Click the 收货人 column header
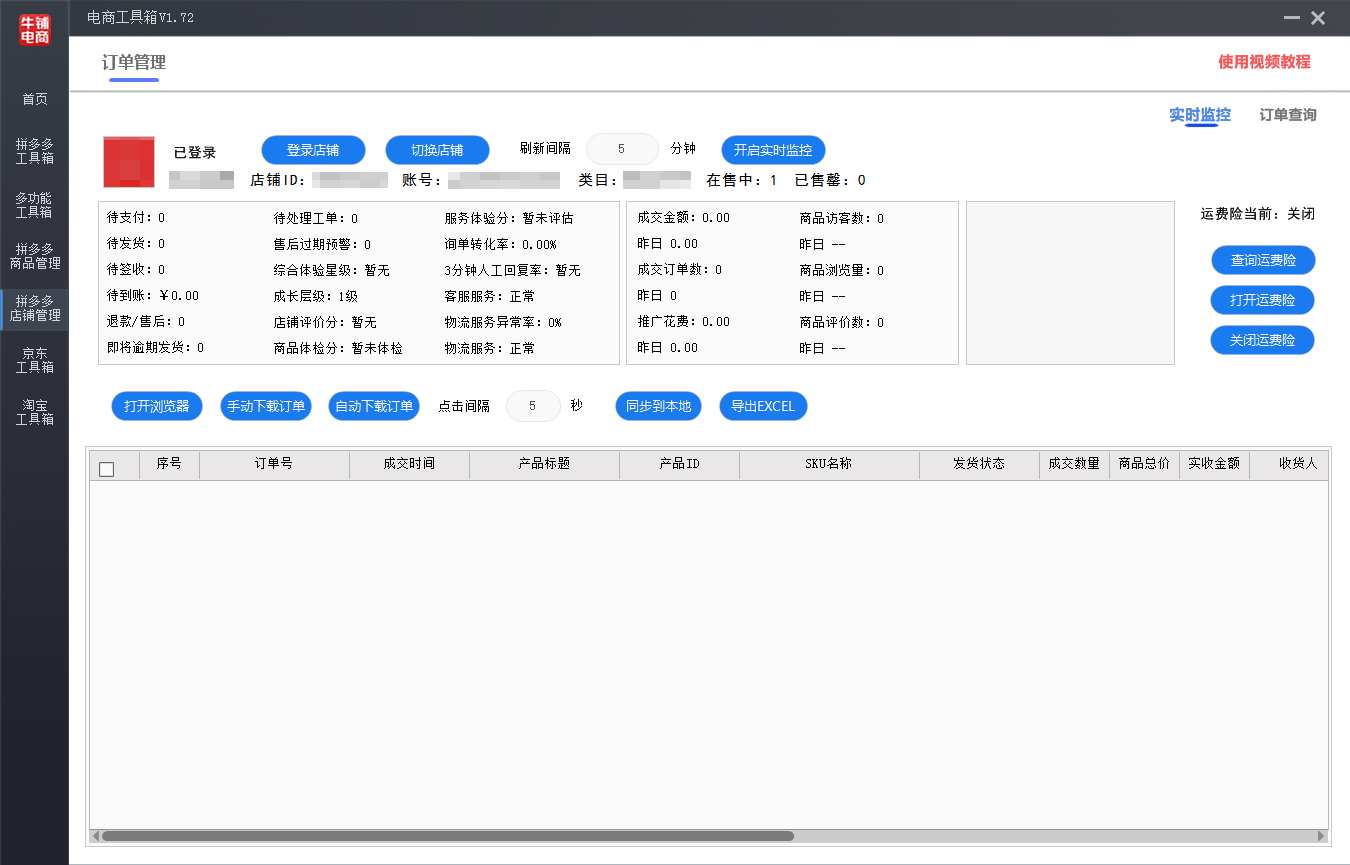Image resolution: width=1350 pixels, height=865 pixels. coord(1289,465)
